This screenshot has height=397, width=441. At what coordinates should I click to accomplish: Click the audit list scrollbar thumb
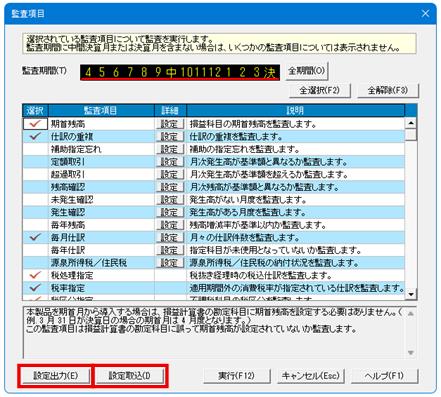[x=411, y=135]
